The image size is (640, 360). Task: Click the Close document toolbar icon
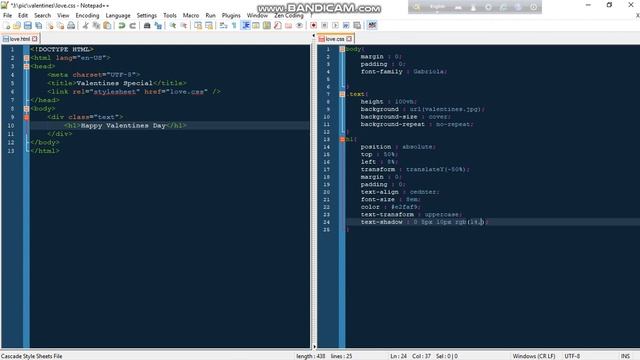50,25
